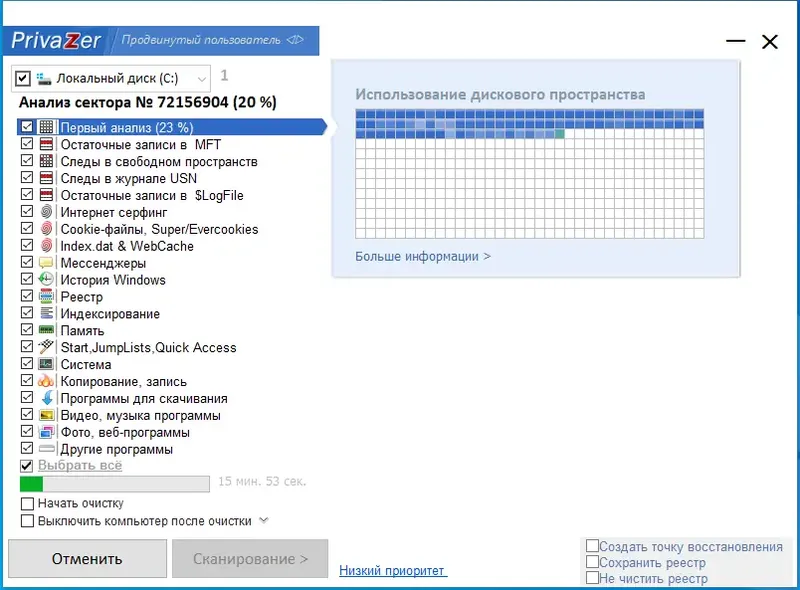Click the Память RAM chip icon

(46, 330)
